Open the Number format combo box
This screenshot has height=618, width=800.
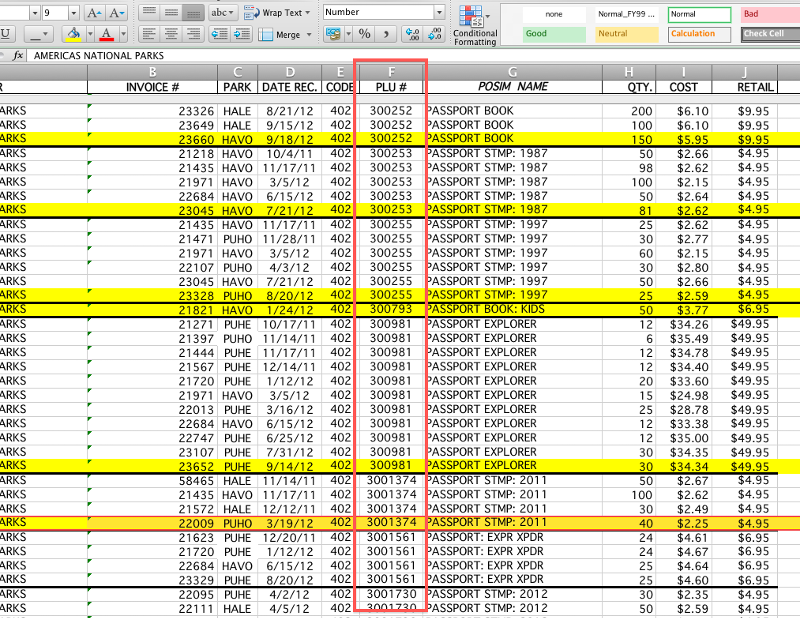(x=384, y=12)
